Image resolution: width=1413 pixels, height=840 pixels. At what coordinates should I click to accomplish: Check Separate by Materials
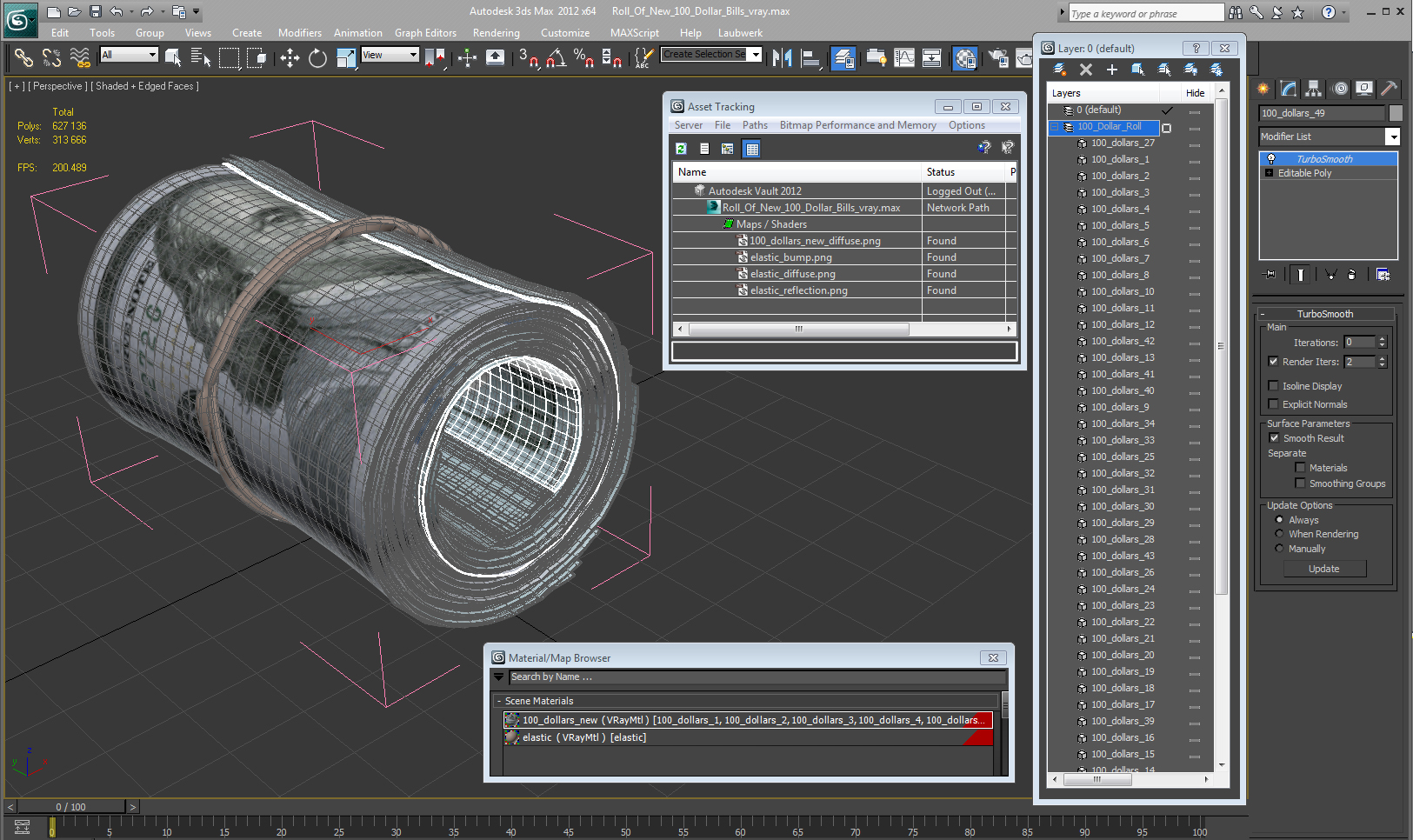(x=1300, y=468)
